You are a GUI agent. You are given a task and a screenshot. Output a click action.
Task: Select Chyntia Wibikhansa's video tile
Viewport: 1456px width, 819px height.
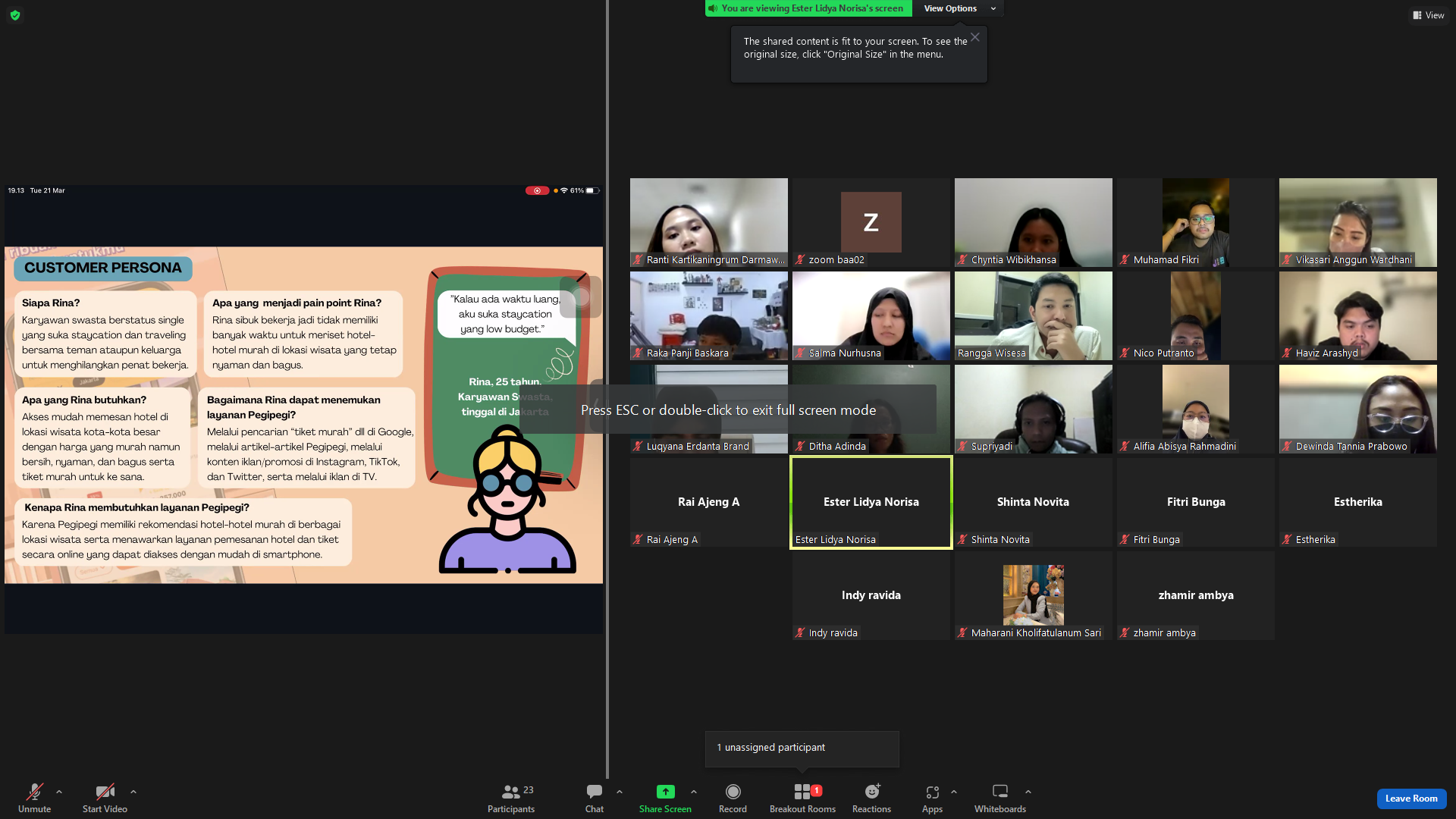click(1034, 222)
